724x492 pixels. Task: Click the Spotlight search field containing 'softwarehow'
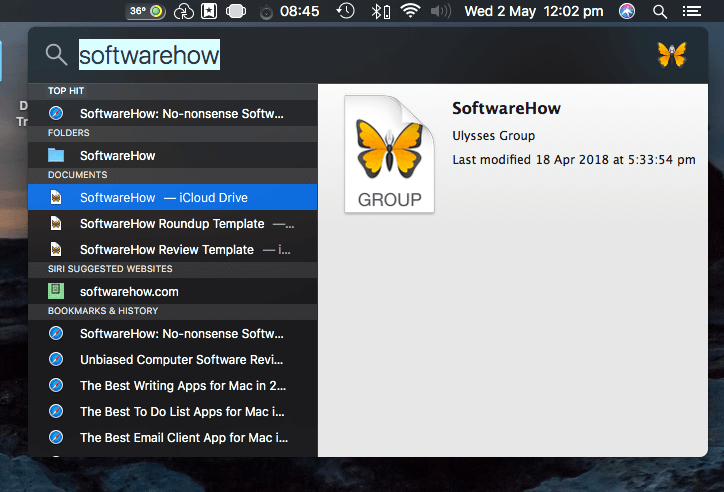tap(149, 55)
